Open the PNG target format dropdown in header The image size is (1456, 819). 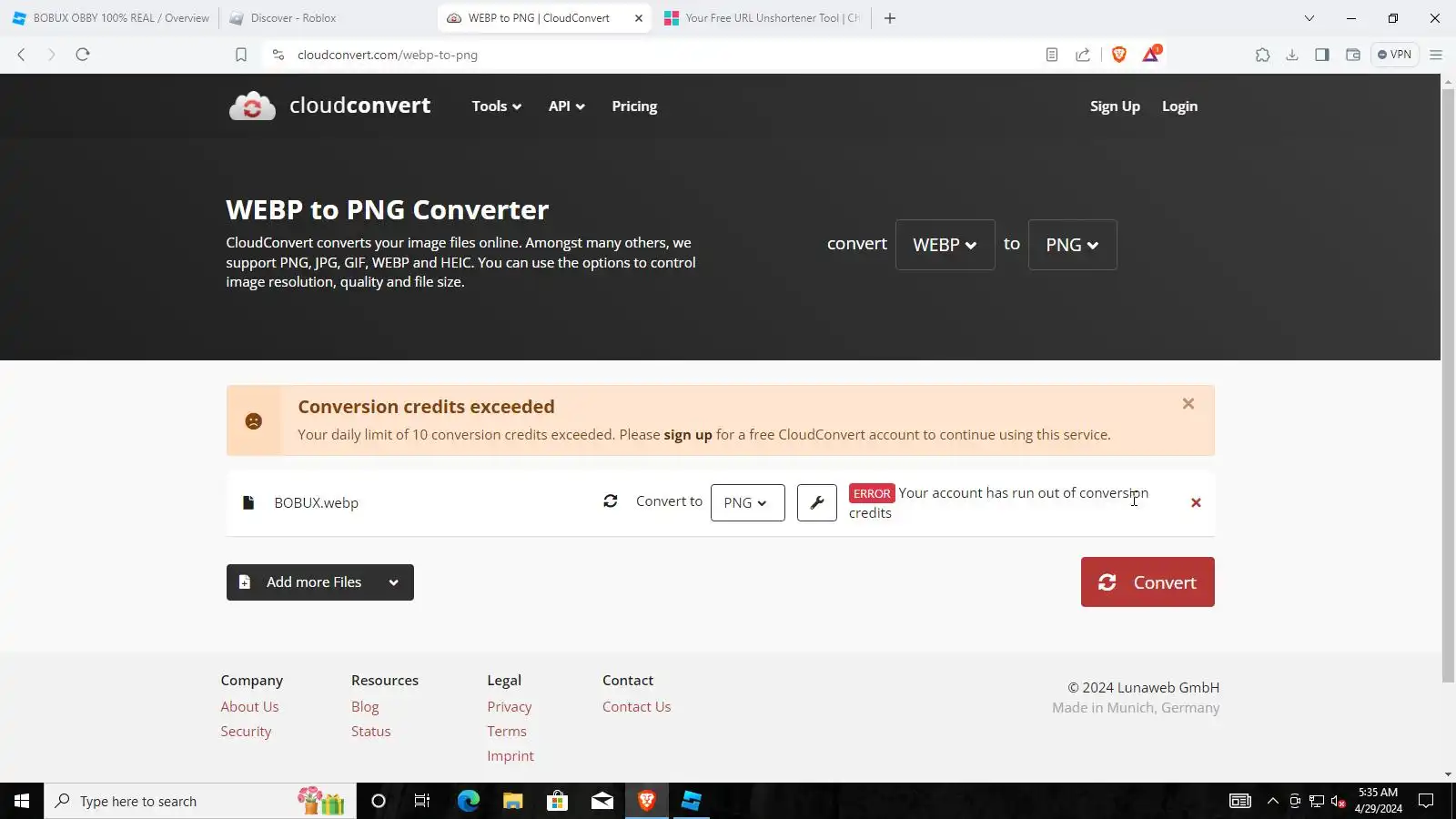[x=1072, y=245]
